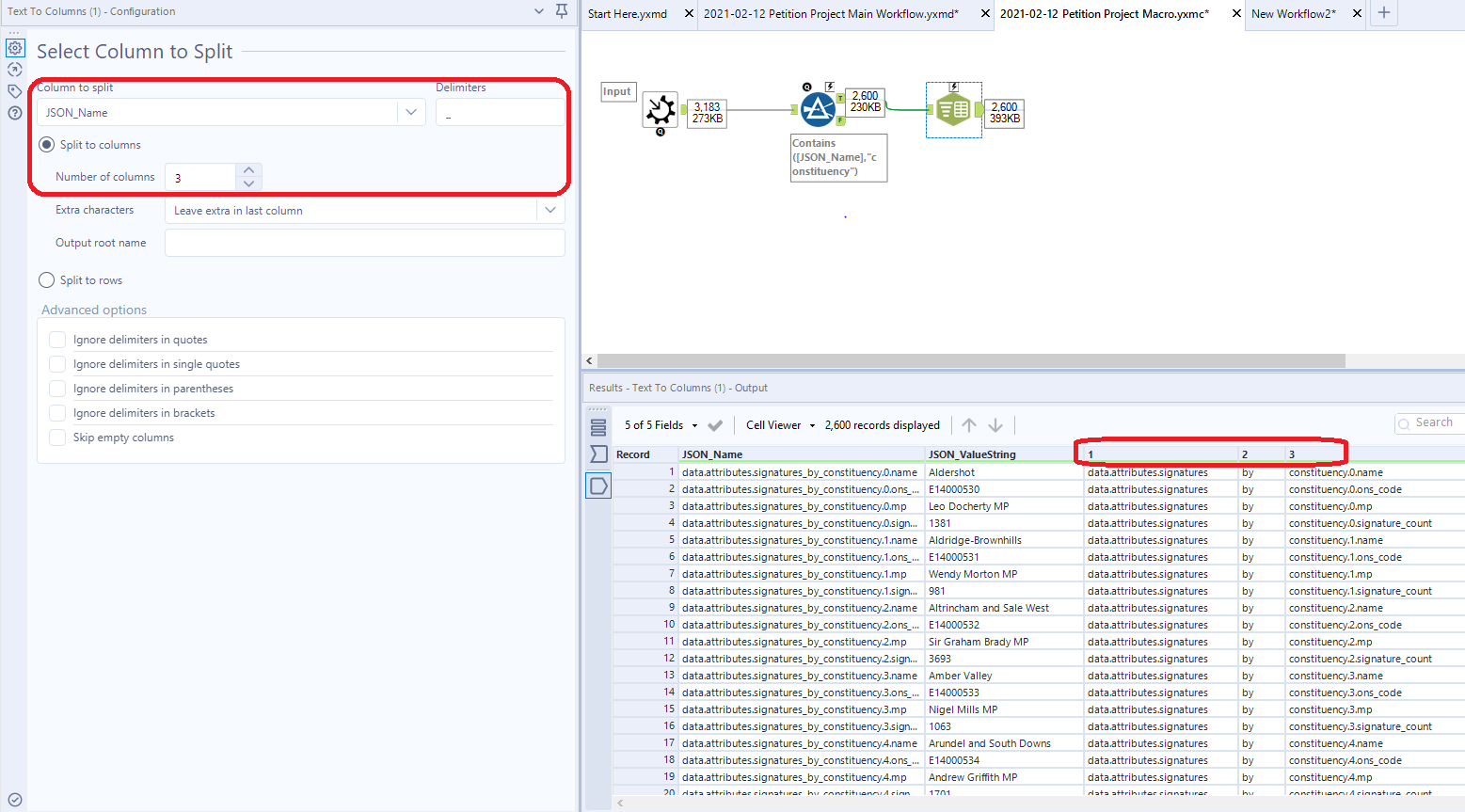The width and height of the screenshot is (1465, 812).
Task: Add a new workflow tab
Action: click(1384, 13)
